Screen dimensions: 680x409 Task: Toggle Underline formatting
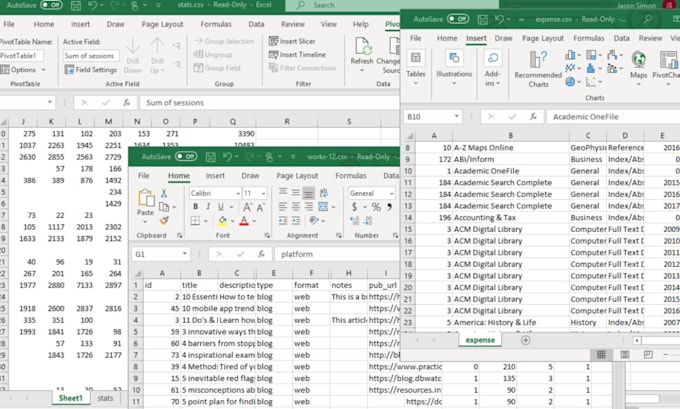221,207
